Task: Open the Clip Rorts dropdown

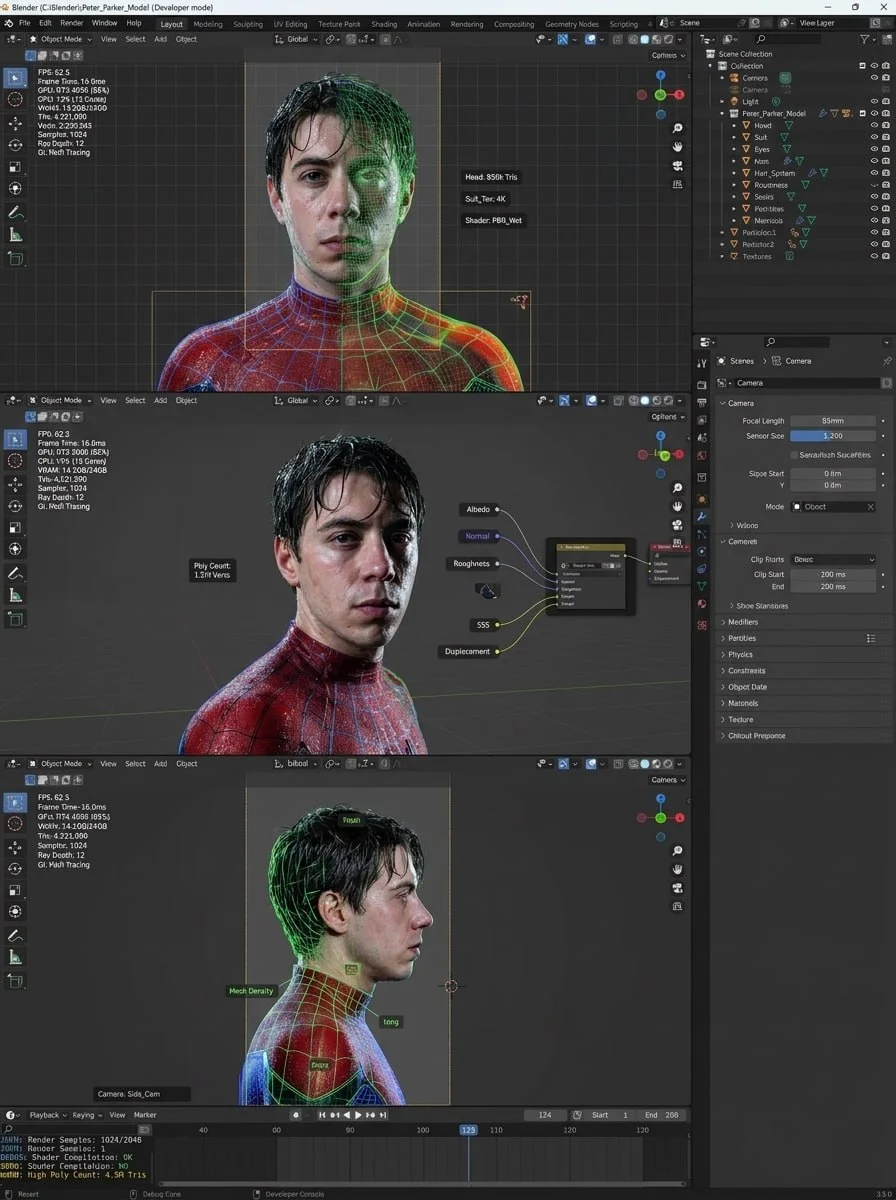Action: tap(833, 559)
